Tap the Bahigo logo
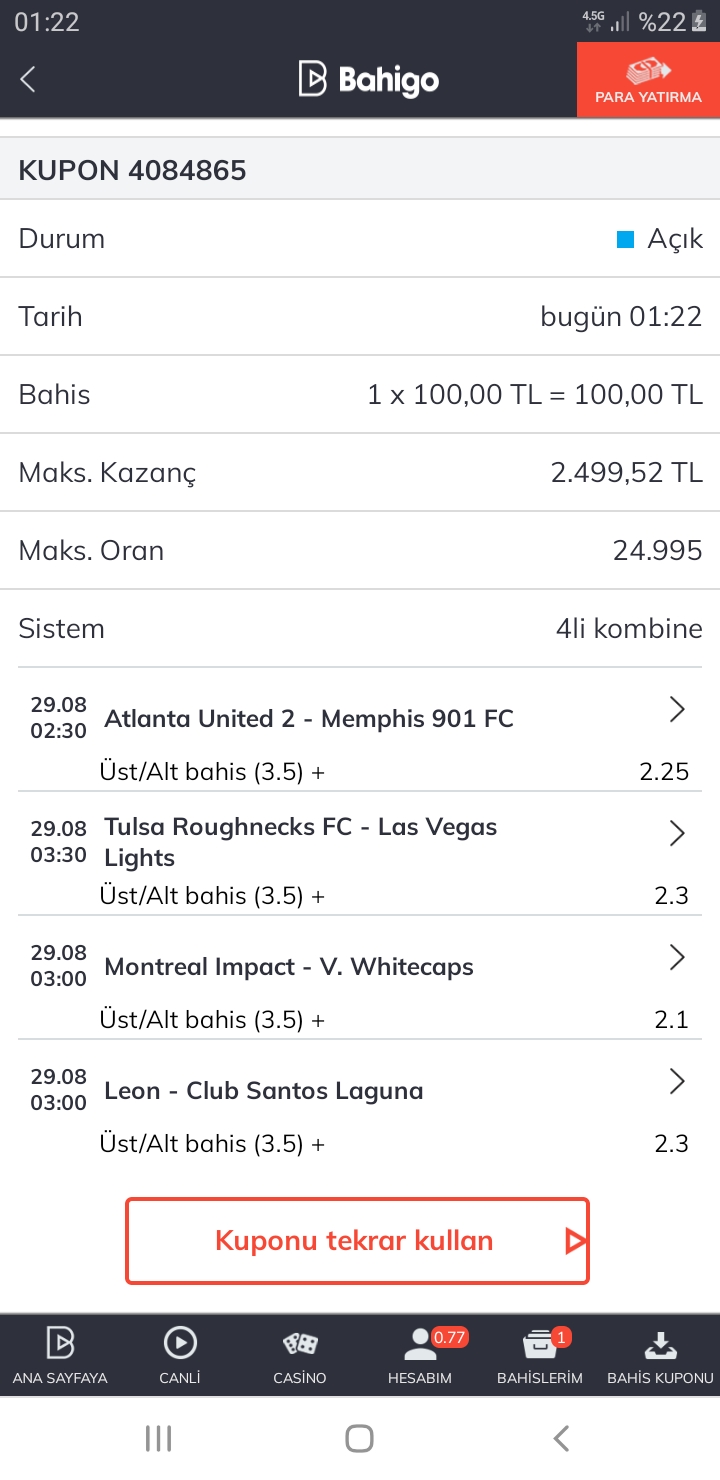Screen dimensions: 720x1480 tap(368, 79)
